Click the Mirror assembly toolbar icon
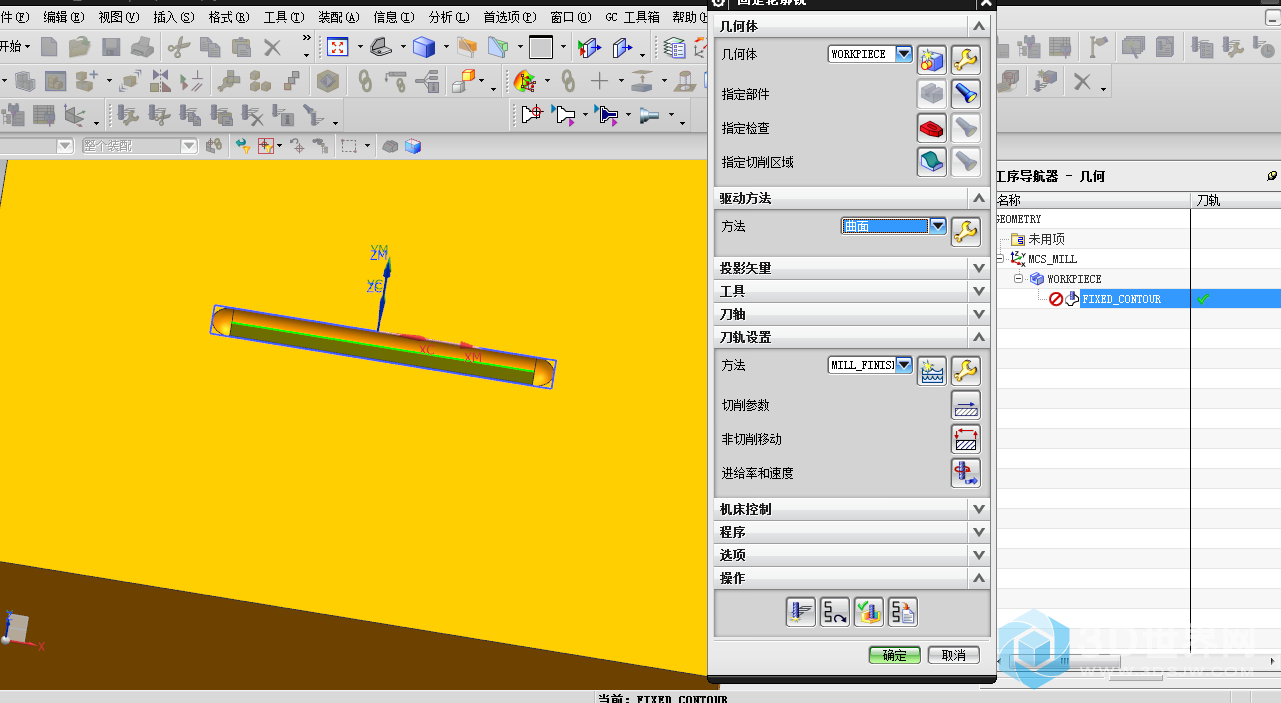Viewport: 1281px width, 703px height. click(x=160, y=81)
